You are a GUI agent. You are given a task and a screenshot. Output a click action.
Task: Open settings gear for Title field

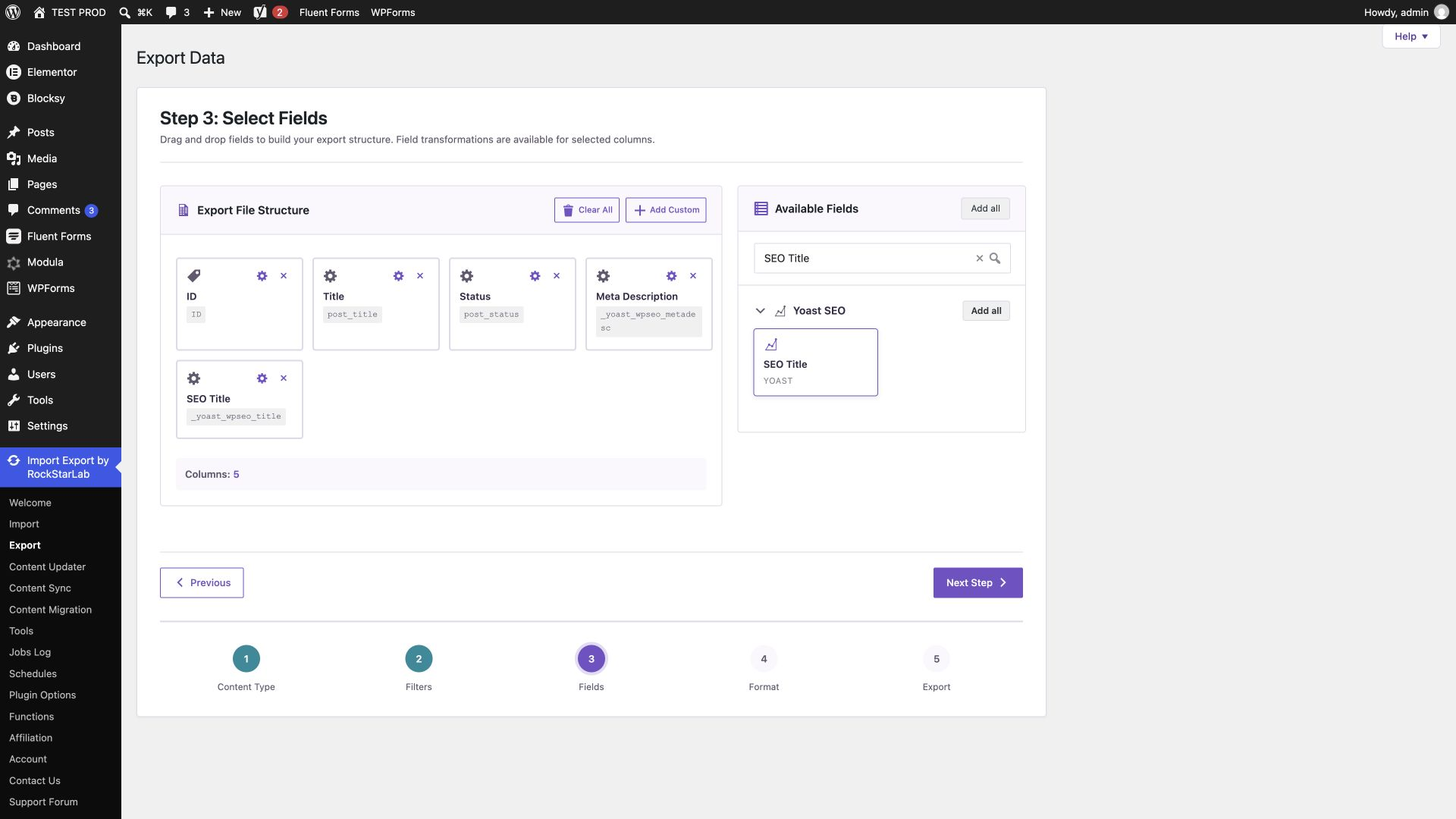tap(398, 276)
